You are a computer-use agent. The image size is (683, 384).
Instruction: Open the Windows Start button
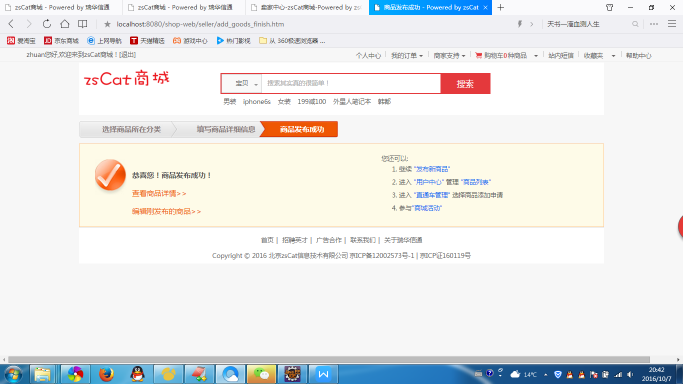[13, 374]
